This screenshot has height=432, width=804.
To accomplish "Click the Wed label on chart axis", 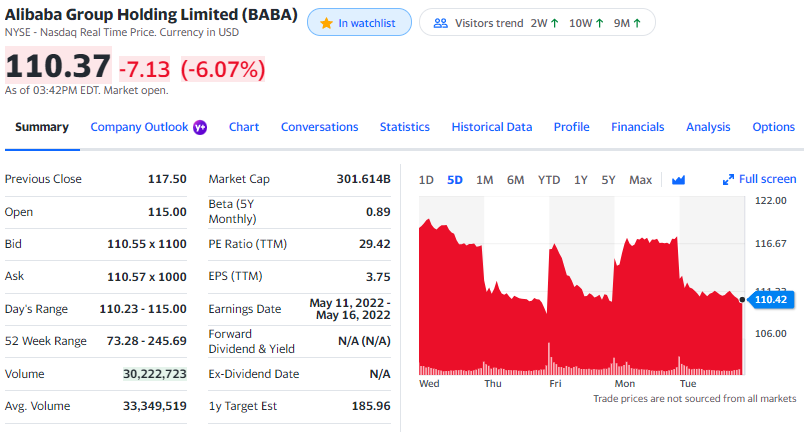I will 429,383.
